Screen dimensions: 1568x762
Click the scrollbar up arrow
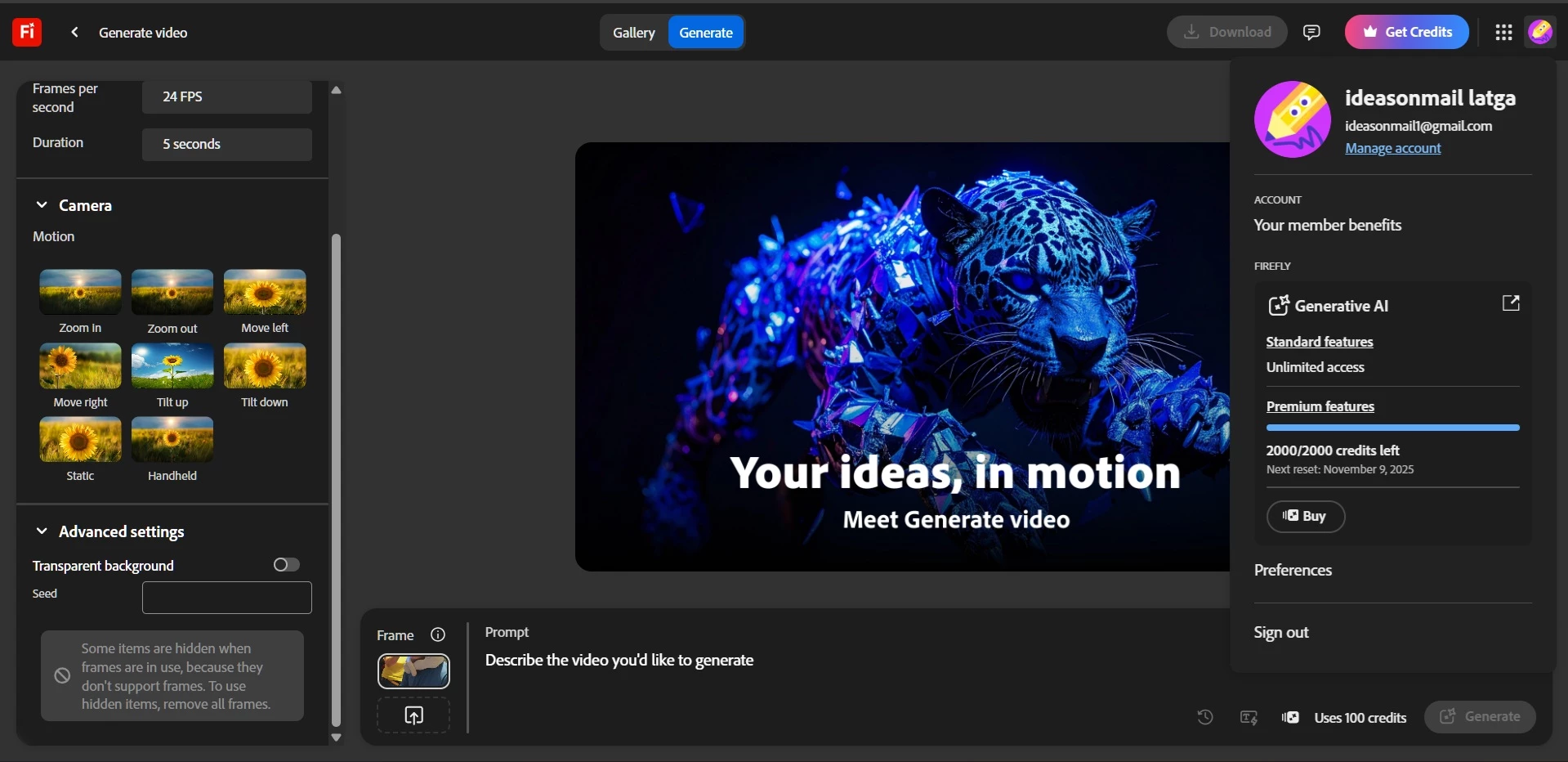[x=336, y=90]
